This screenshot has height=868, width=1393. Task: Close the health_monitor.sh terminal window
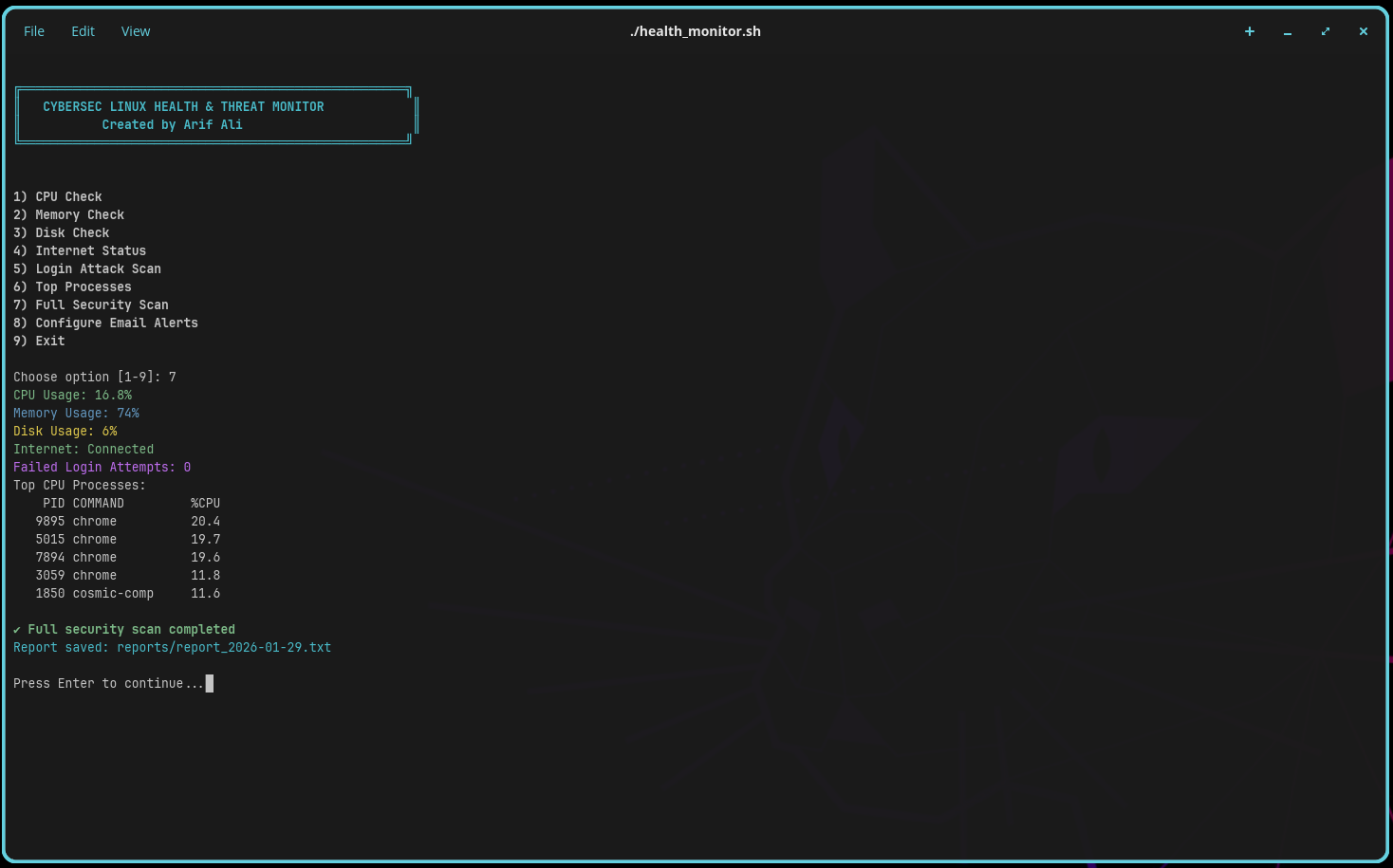(1364, 31)
